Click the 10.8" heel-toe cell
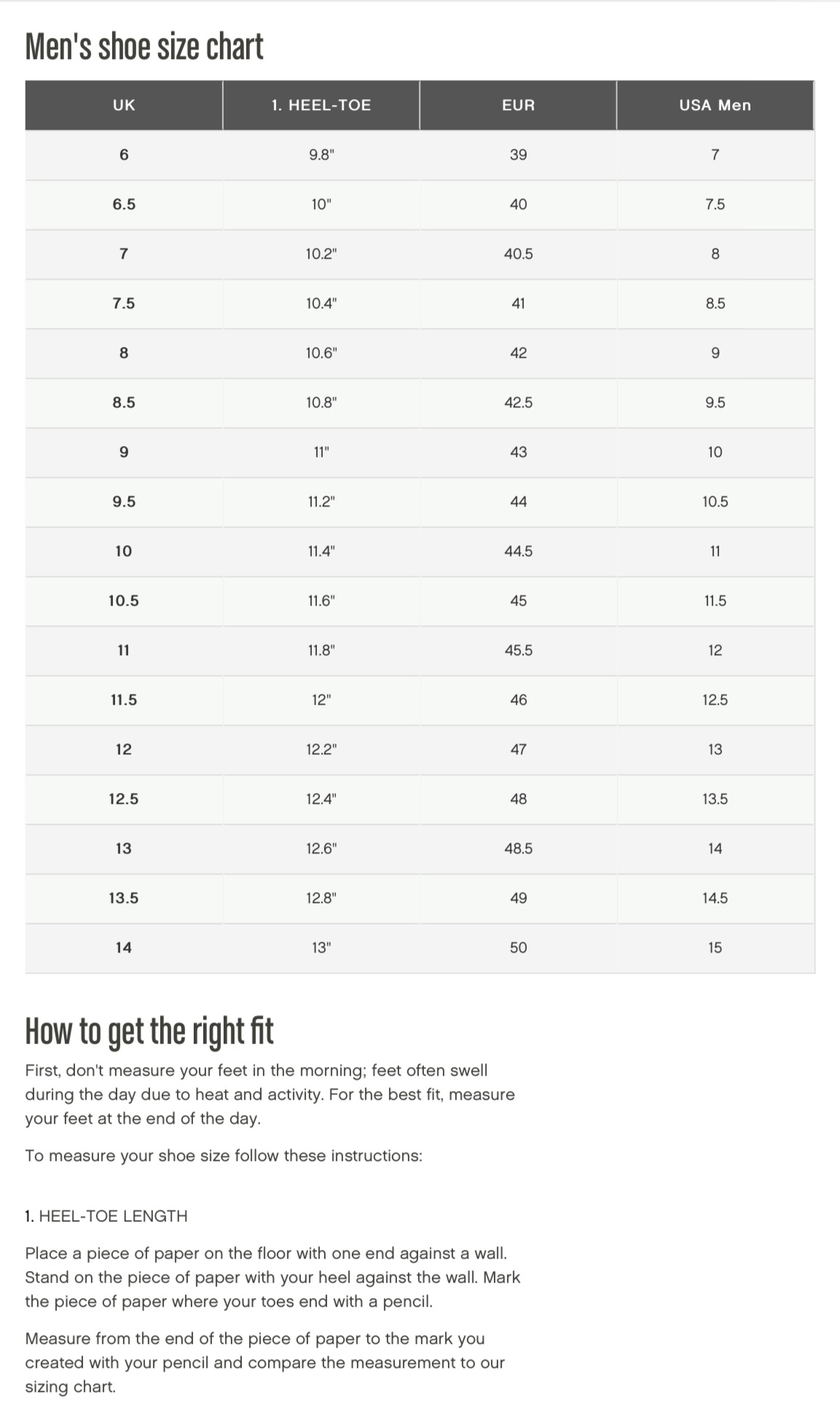 click(x=321, y=402)
